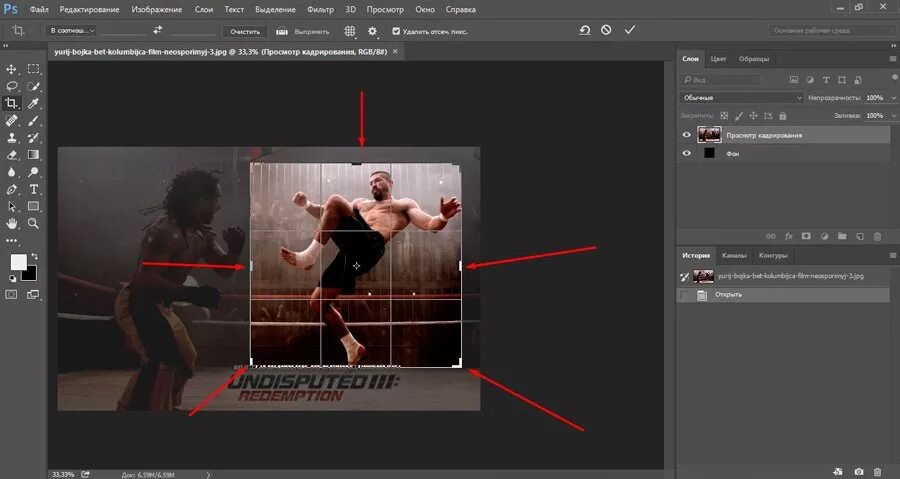Reset default foreground and background colors
Viewport: 900px width, 479px height.
coord(13,279)
